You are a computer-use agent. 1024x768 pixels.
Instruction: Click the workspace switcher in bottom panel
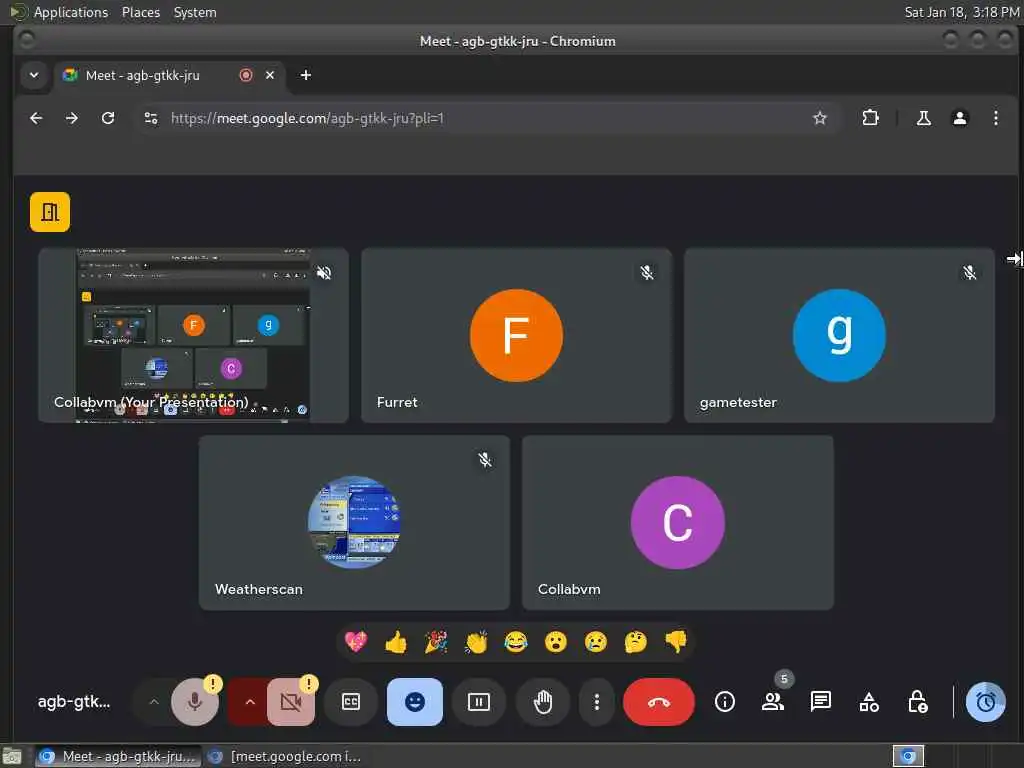coord(908,756)
